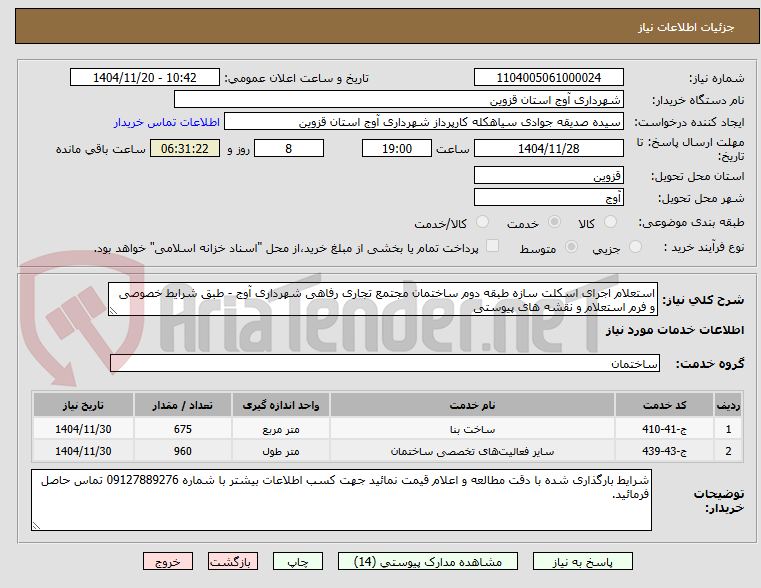Click the نام خدمت column header
761x588 pixels.
coord(472,405)
